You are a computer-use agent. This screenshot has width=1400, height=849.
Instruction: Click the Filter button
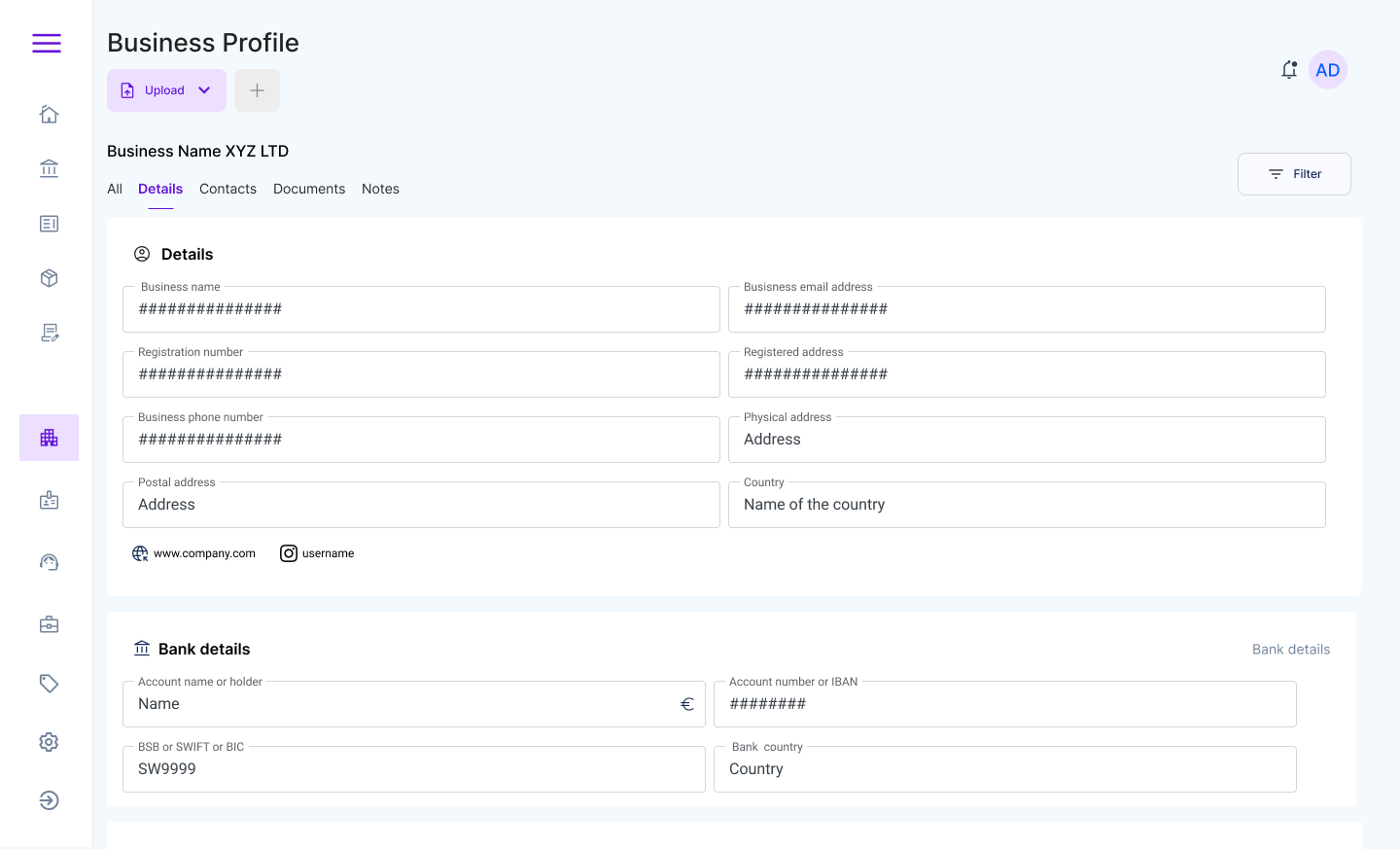click(x=1294, y=173)
